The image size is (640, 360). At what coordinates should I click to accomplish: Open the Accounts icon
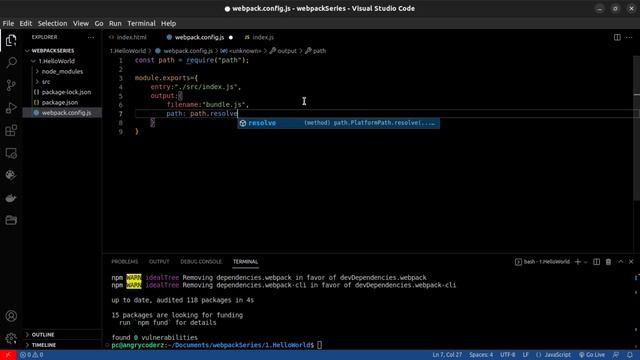[x=11, y=316]
